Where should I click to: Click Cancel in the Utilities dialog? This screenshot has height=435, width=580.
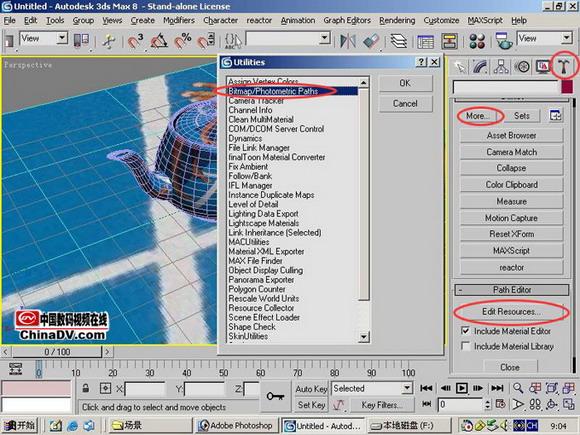pos(405,104)
